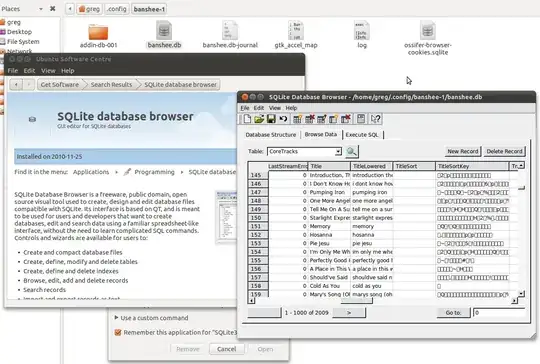Viewport: 540px width, 364px height.
Task: Click the Go to: button
Action: pyautogui.click(x=453, y=313)
